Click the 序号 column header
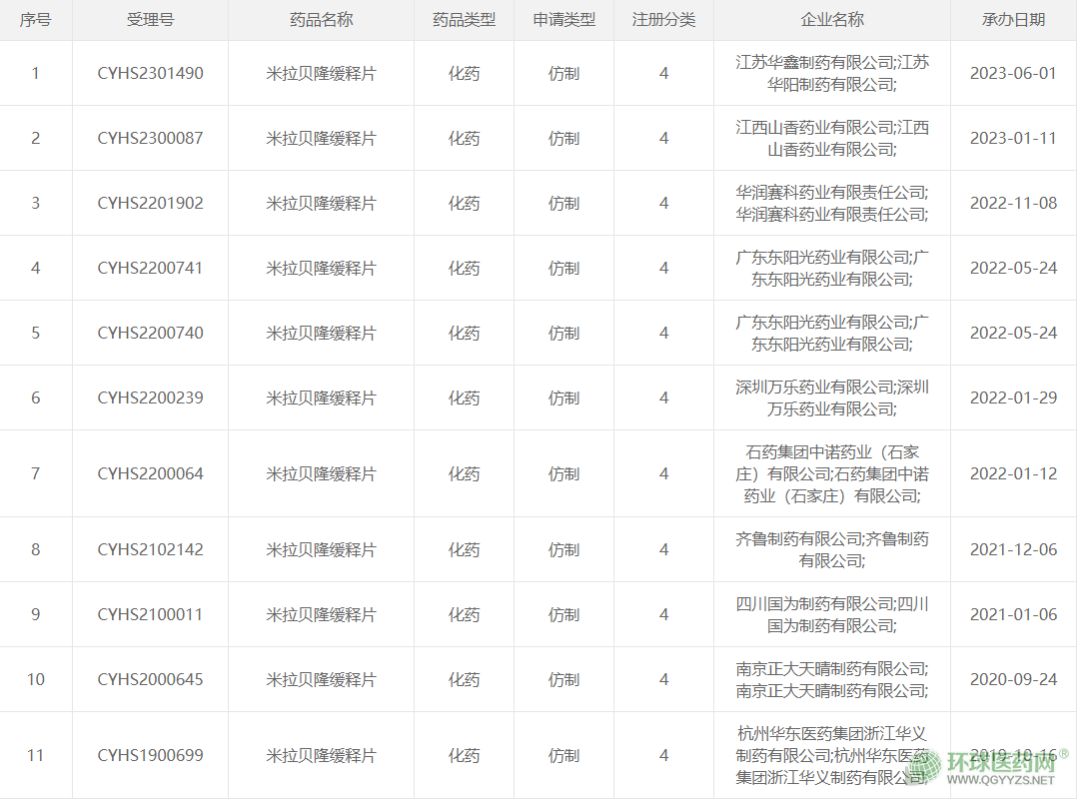This screenshot has height=802, width=1080. click(x=36, y=20)
